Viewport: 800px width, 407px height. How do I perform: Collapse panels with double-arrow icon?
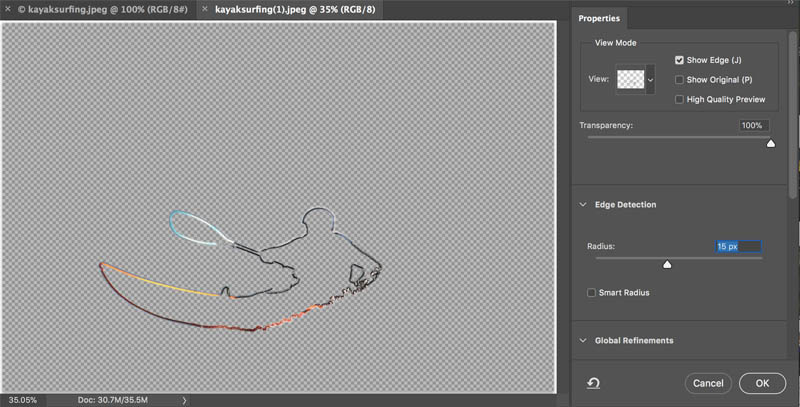coord(791,3)
